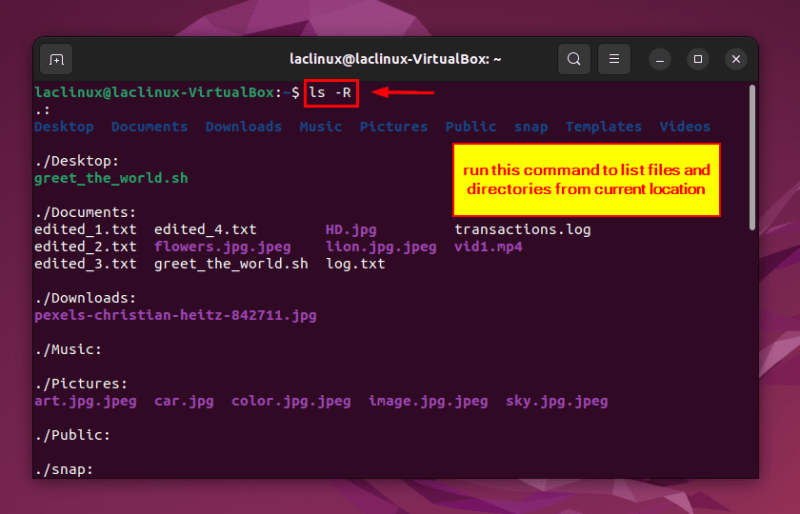This screenshot has height=514, width=800.
Task: Click the ./Documents: heading line
Action: click(x=85, y=212)
